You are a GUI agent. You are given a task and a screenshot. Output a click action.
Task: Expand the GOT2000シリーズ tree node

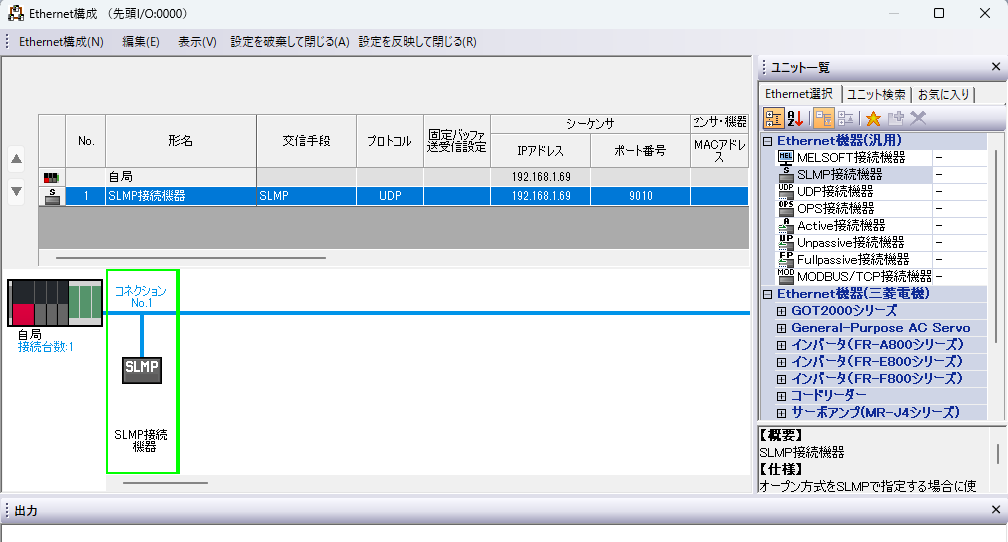point(781,311)
